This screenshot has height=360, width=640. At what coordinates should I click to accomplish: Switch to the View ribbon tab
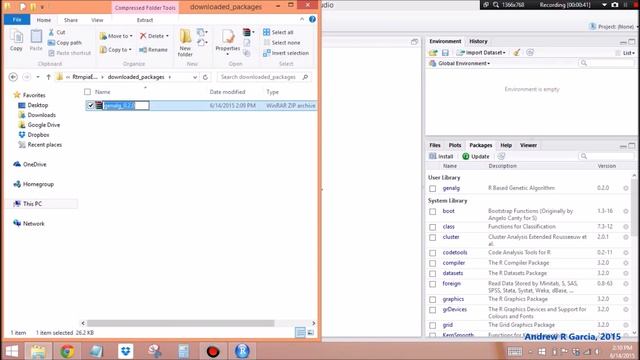tap(97, 20)
